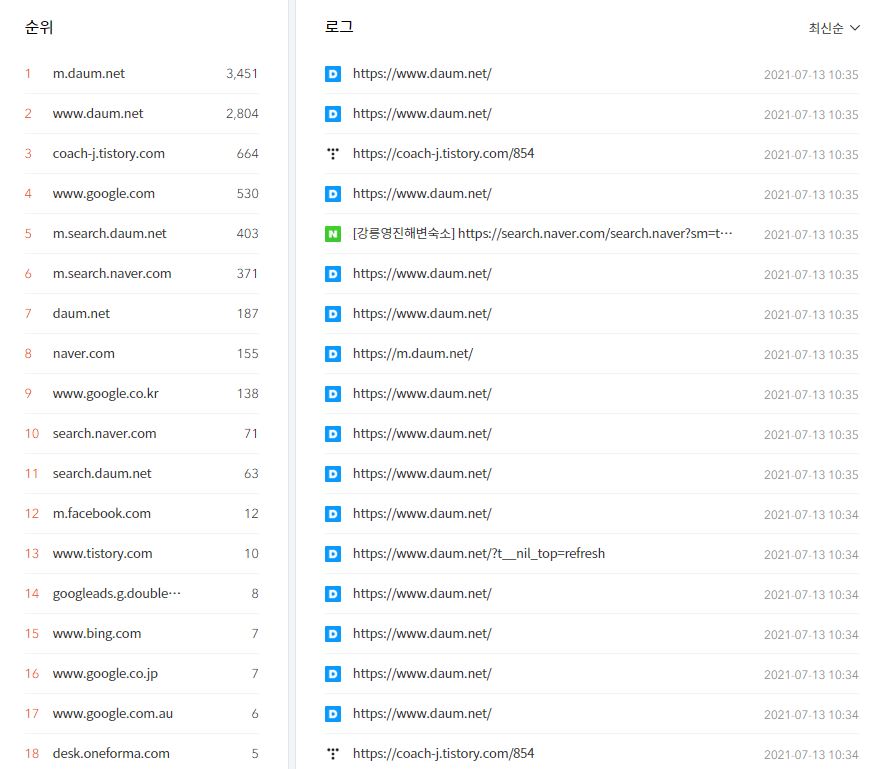Select m.facebook.com in the ranking list

point(102,514)
